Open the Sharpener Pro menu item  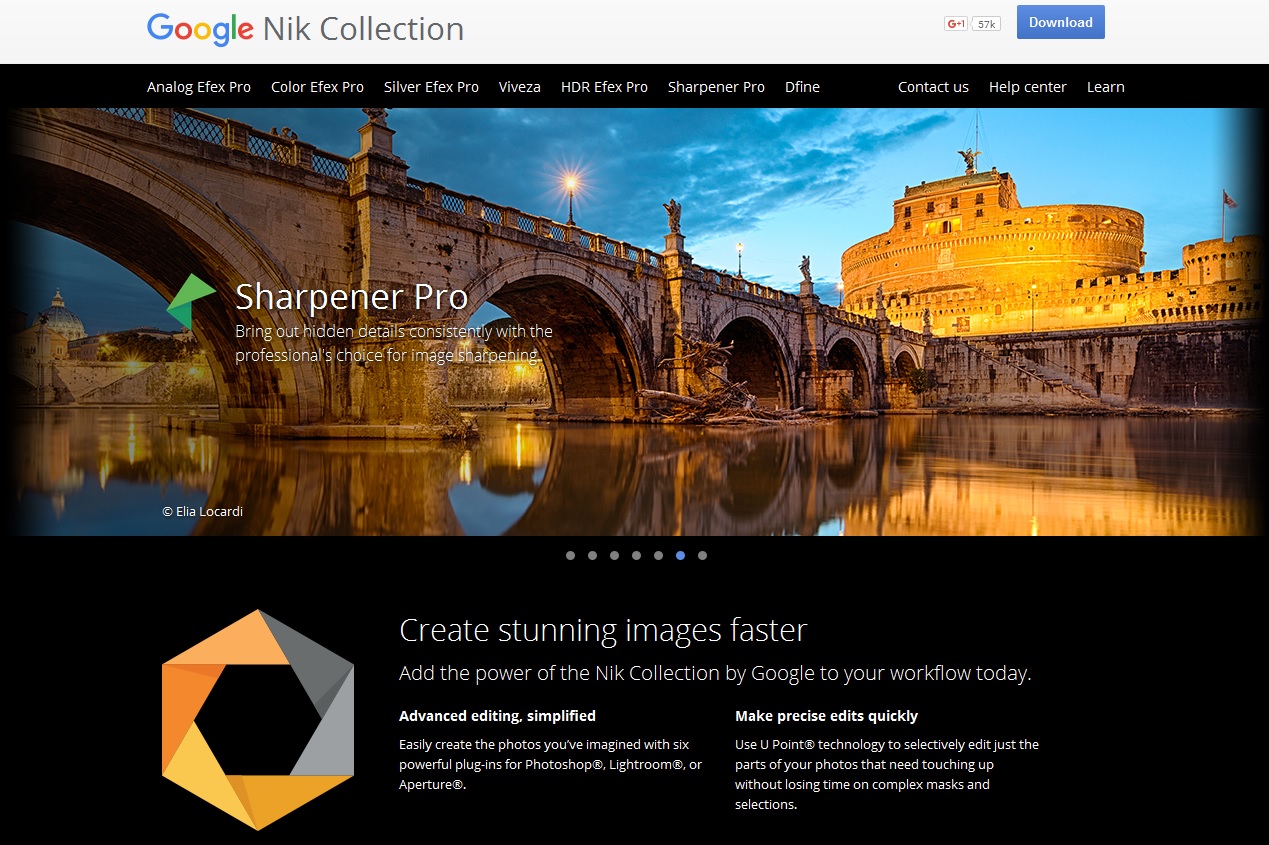[716, 87]
